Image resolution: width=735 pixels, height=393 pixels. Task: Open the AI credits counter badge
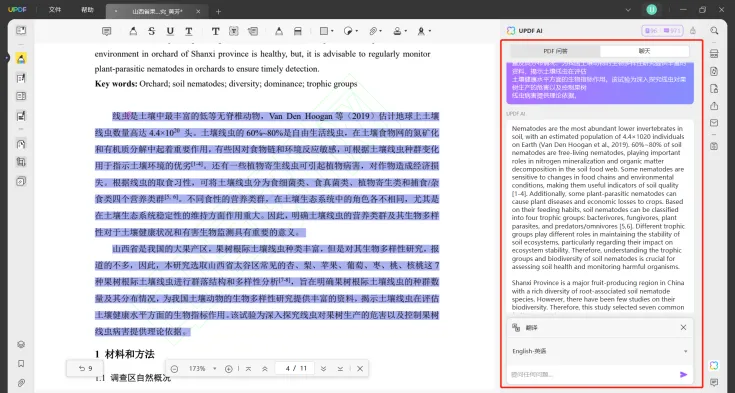coord(662,31)
